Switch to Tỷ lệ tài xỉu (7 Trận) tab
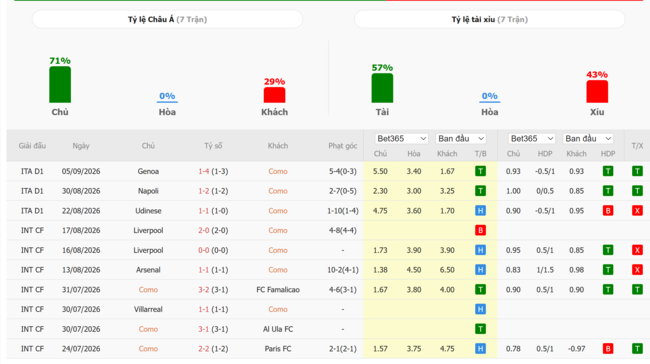 490,19
